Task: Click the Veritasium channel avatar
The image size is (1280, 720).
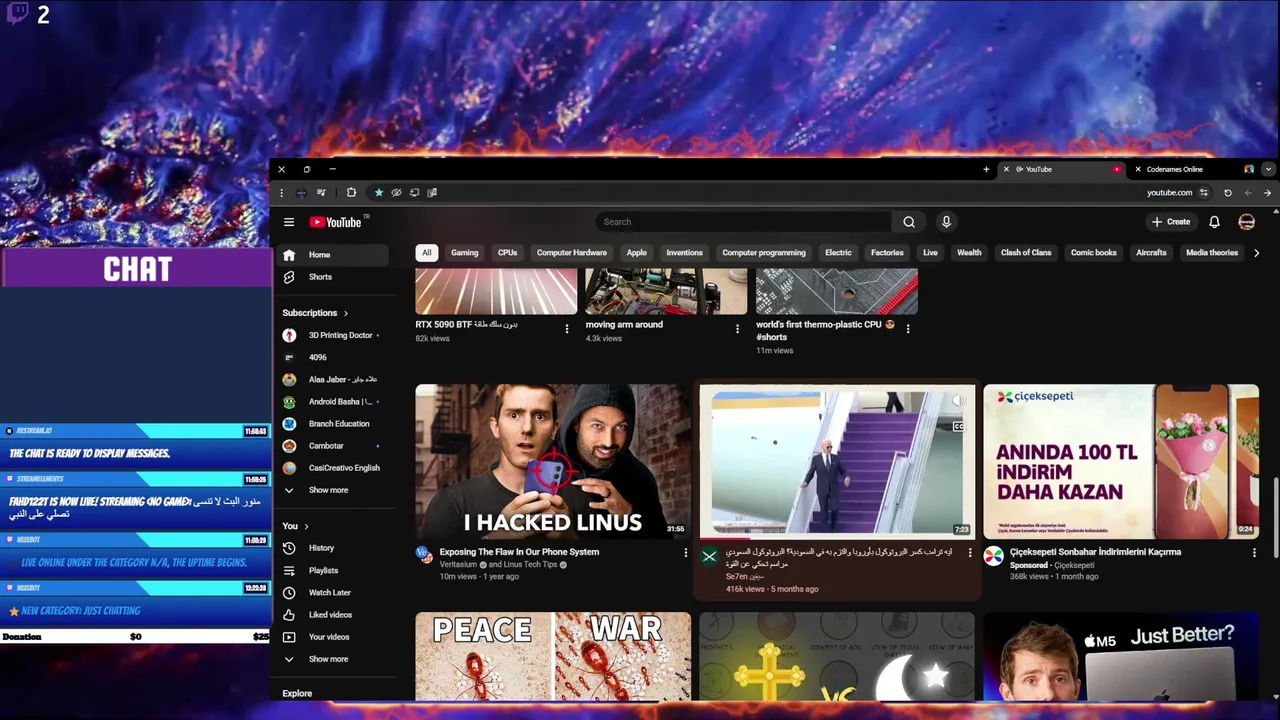Action: [x=424, y=555]
